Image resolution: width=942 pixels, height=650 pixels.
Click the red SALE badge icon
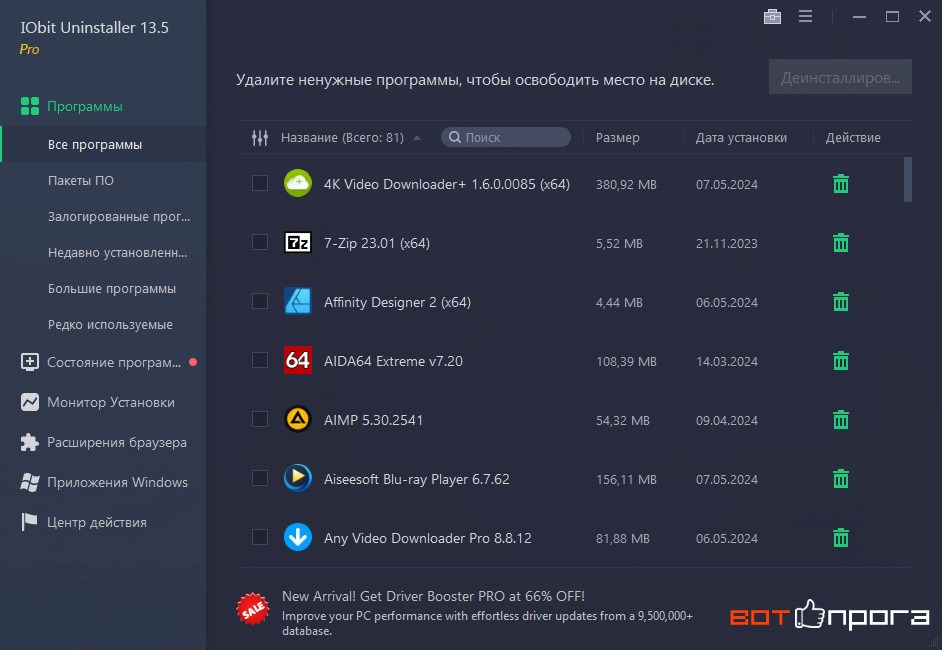[x=253, y=609]
